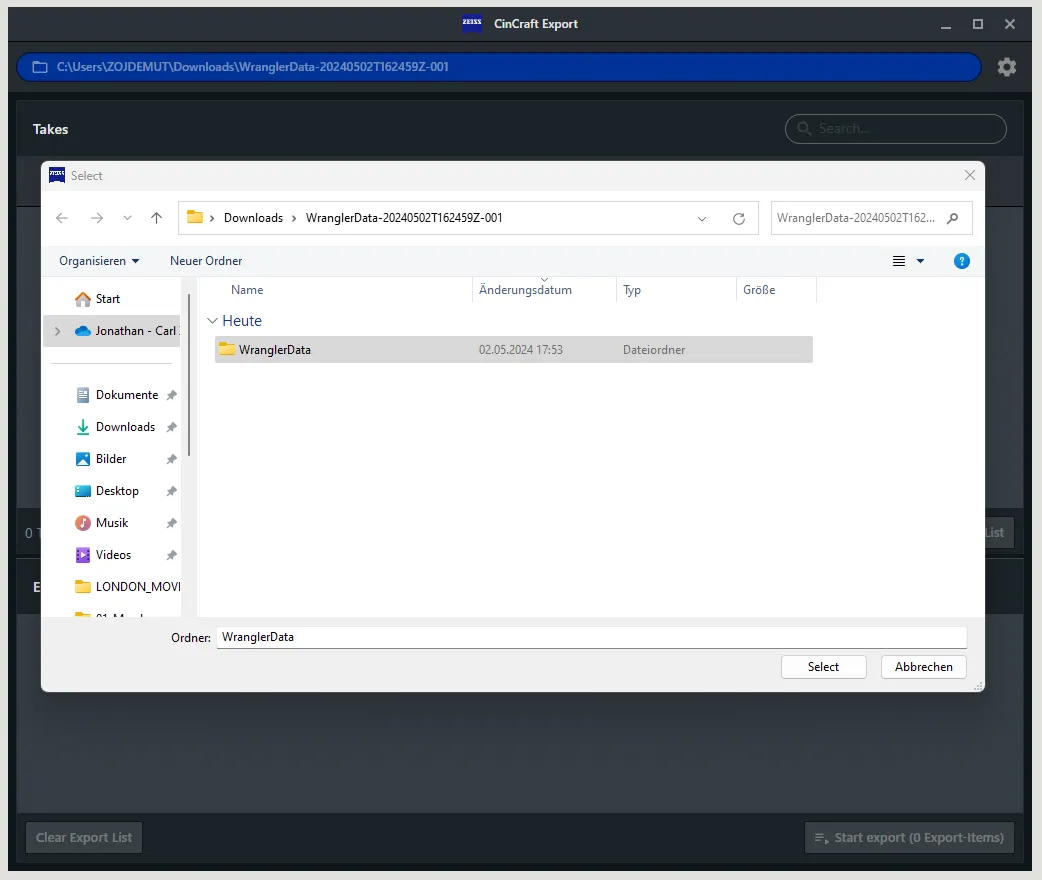Open LONDON_MOVI folder in sidebar

coord(127,586)
